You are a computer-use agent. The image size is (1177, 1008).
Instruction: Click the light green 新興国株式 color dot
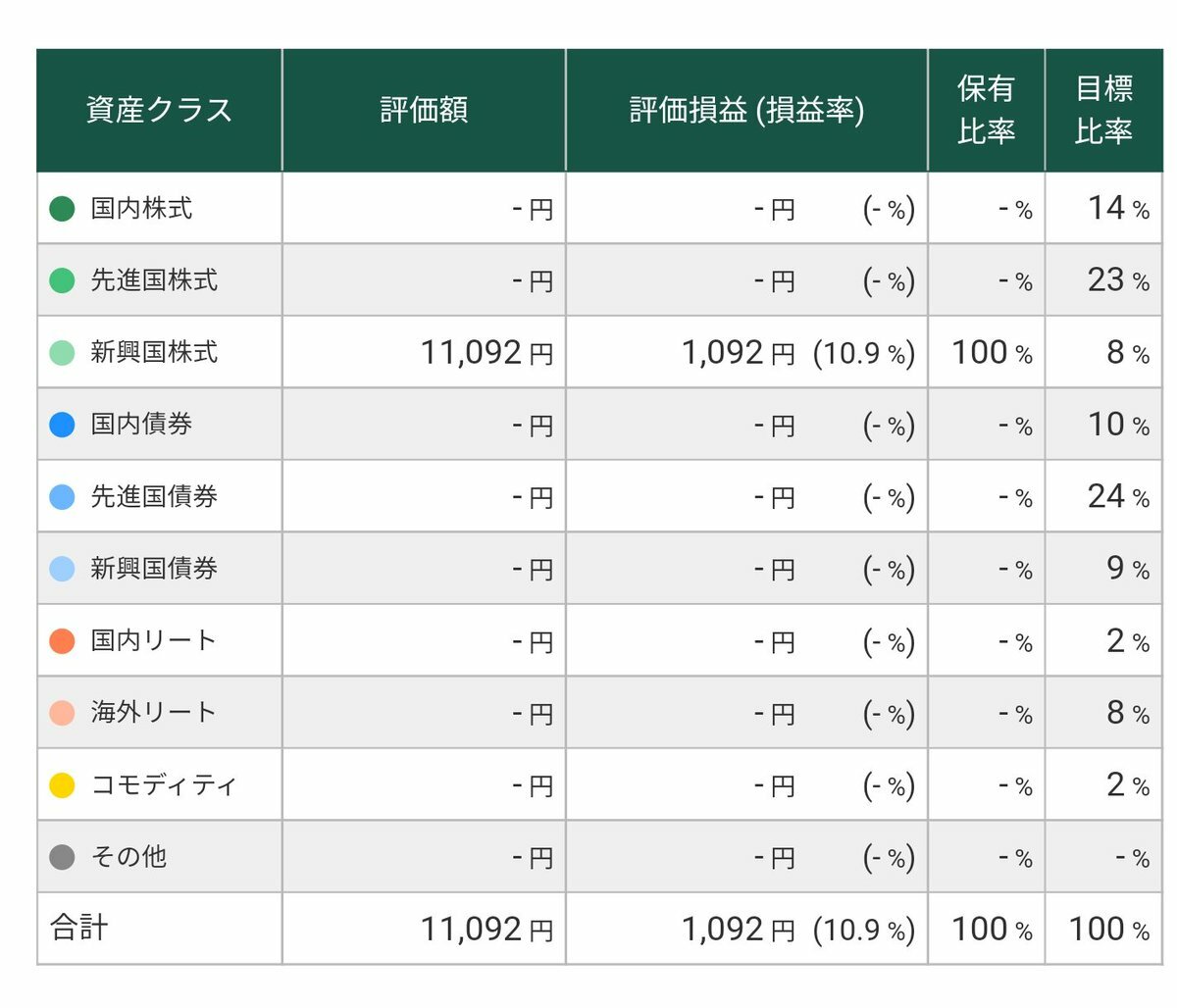point(62,352)
